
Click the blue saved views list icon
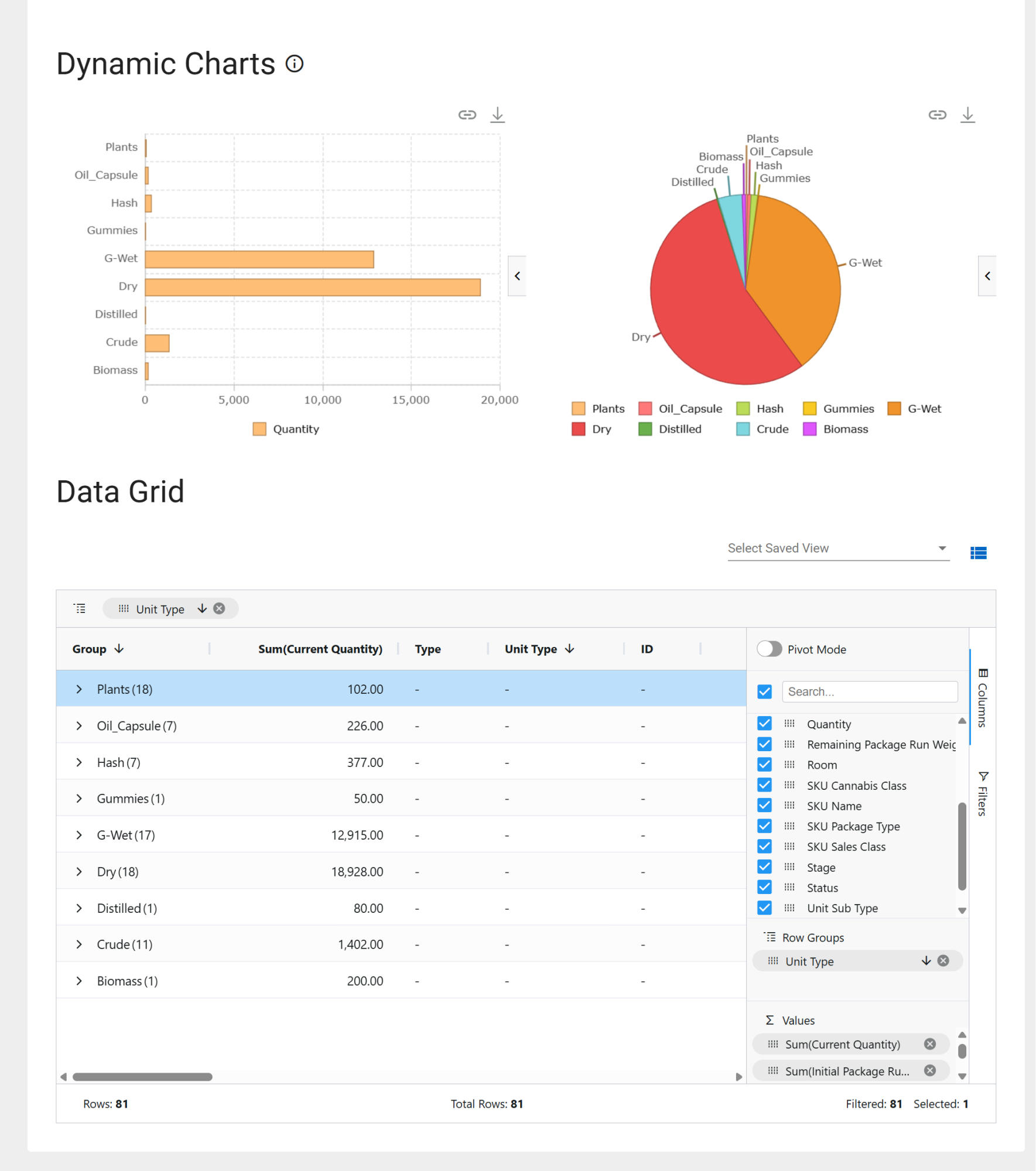pos(978,553)
